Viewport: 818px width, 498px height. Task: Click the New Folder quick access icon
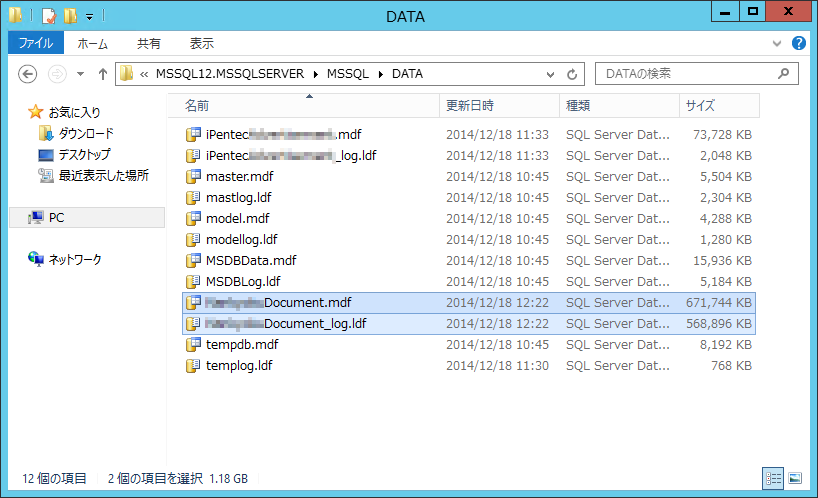click(x=70, y=16)
